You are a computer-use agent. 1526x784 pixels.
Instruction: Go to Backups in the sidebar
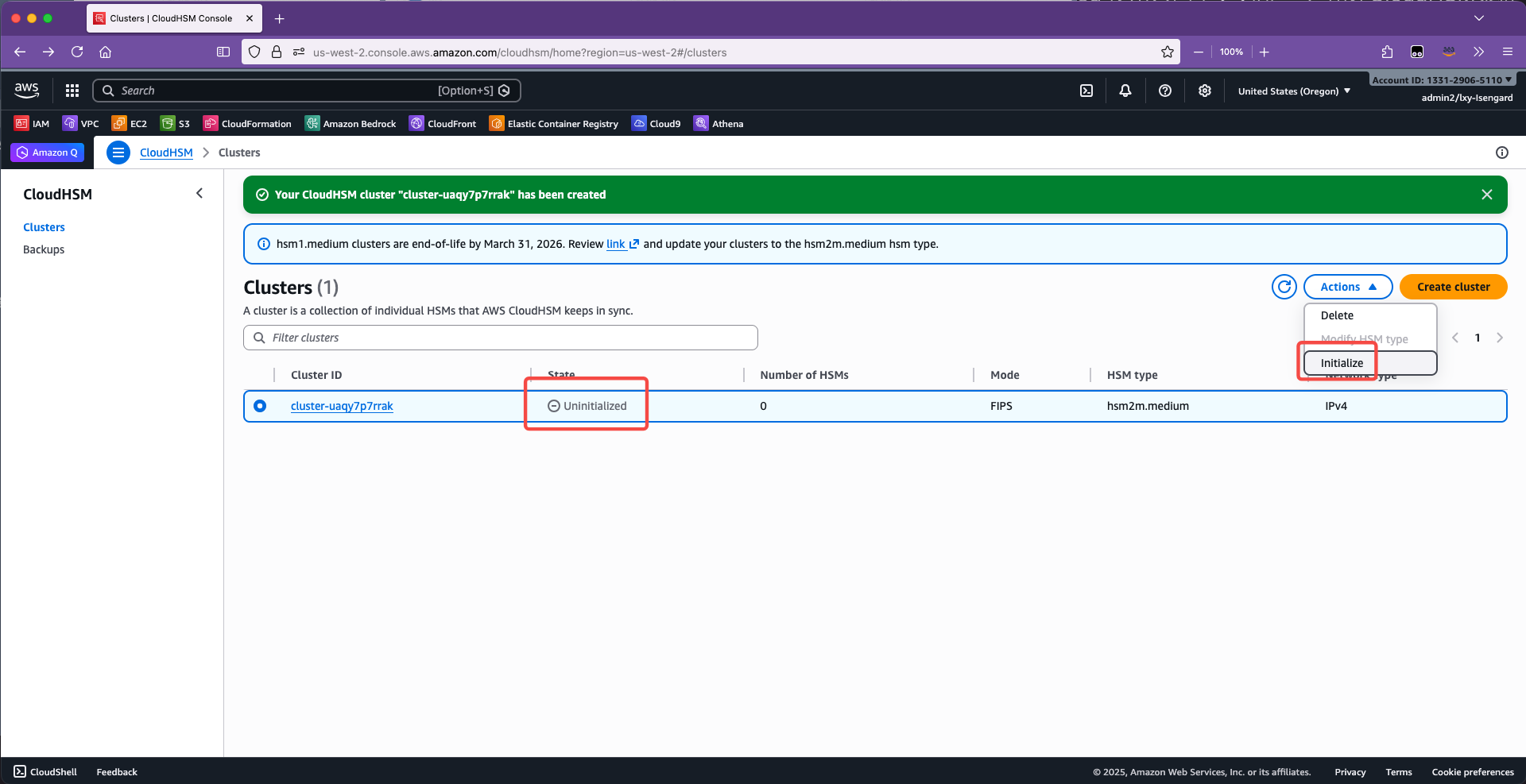point(44,249)
